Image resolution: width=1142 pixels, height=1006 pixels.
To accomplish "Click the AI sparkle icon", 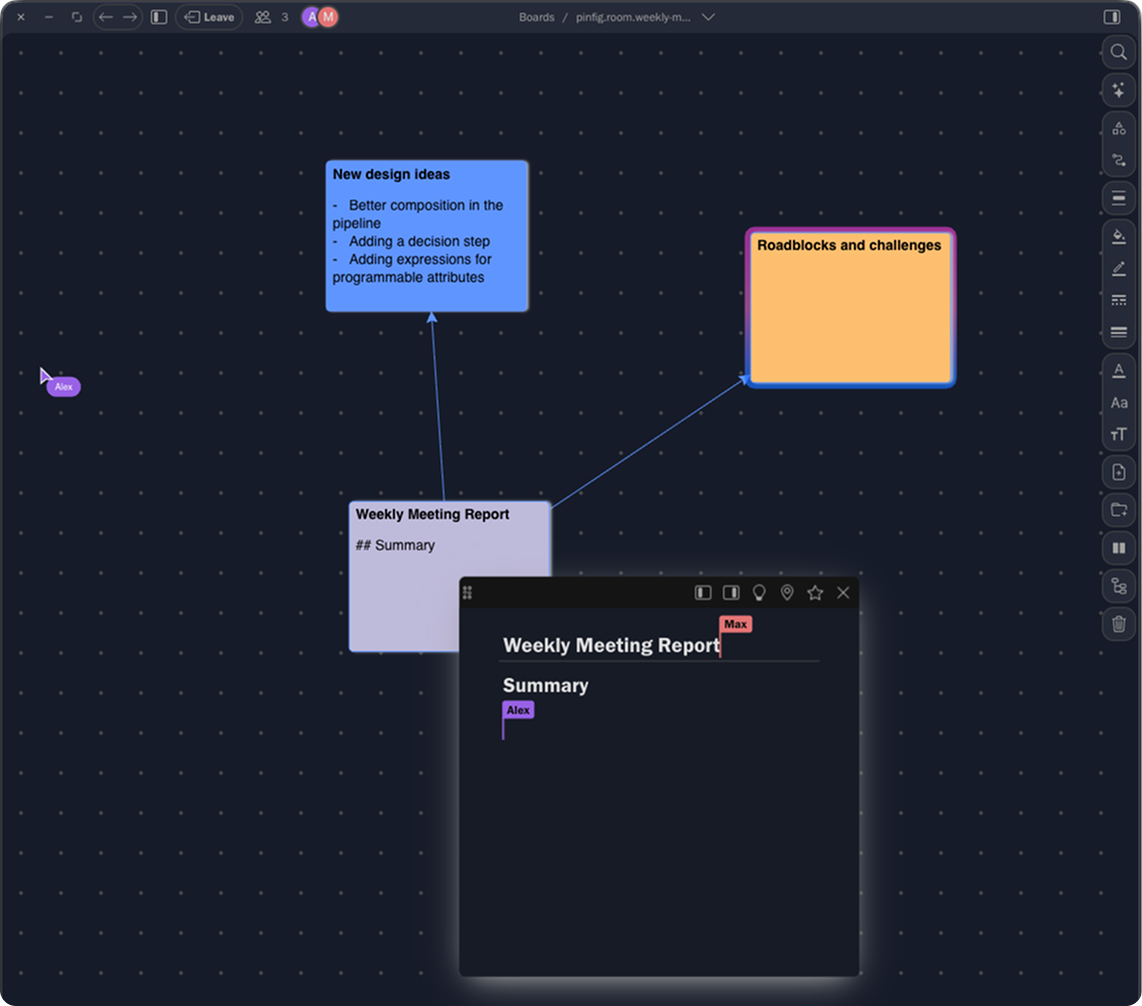I will (1118, 91).
